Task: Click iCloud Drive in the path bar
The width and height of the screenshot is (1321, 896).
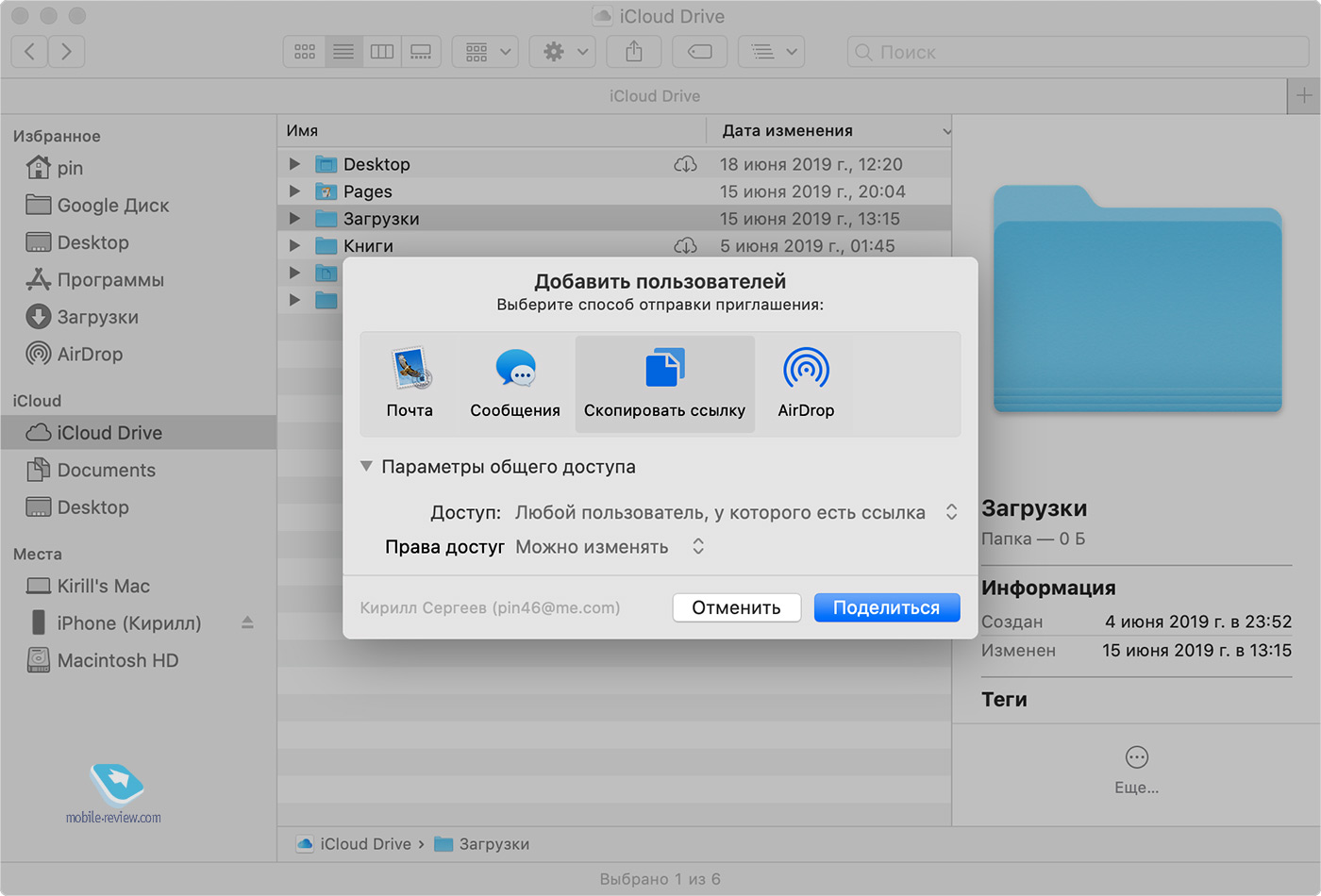Action: point(355,844)
